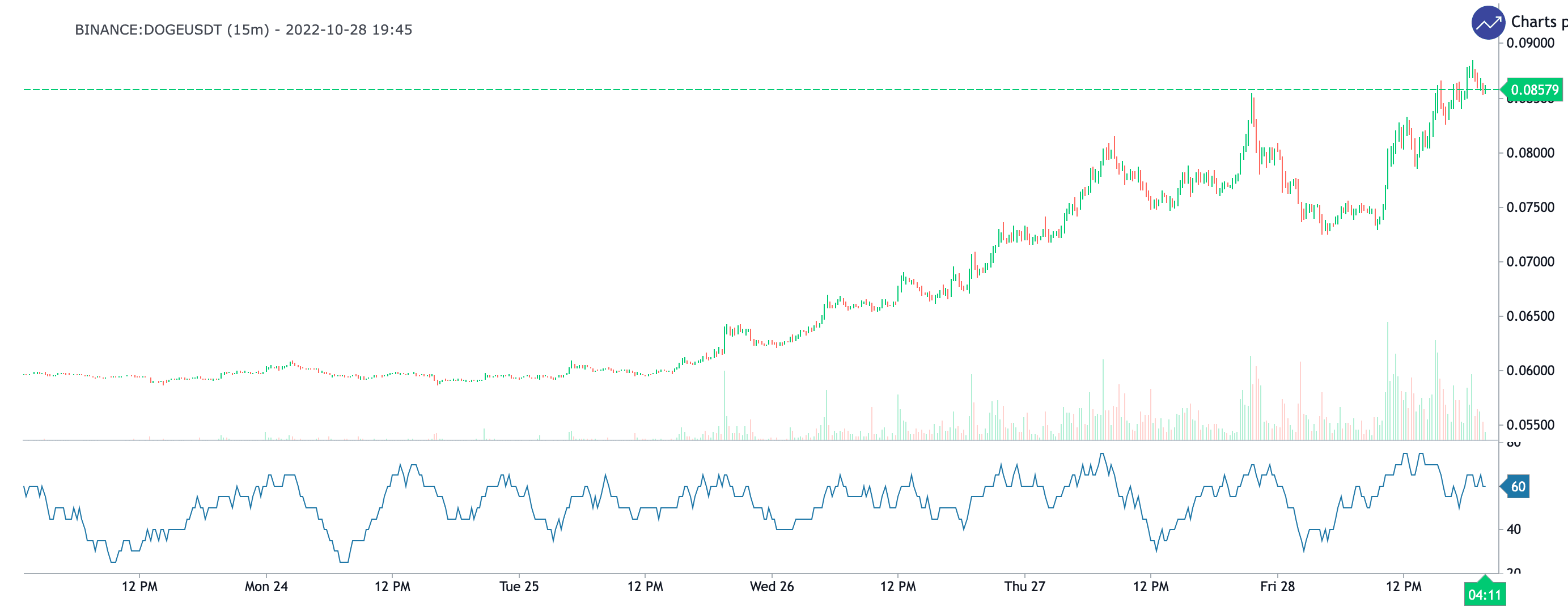Click the 12 PM label after Fri 28

[x=1403, y=587]
